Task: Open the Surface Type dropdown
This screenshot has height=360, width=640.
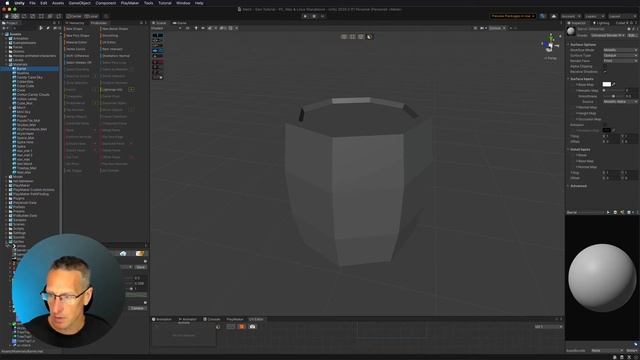Action: (620, 55)
